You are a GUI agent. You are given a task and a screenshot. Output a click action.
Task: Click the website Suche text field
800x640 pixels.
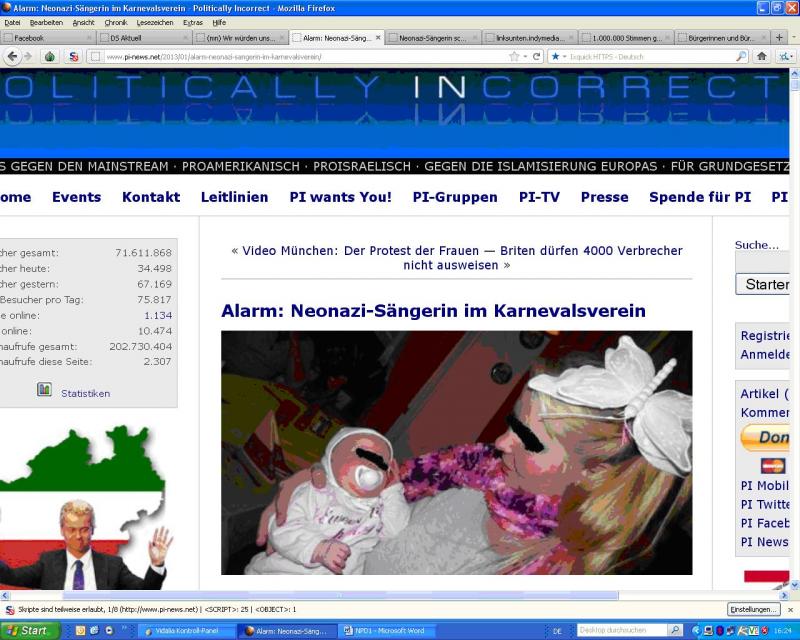(764, 262)
